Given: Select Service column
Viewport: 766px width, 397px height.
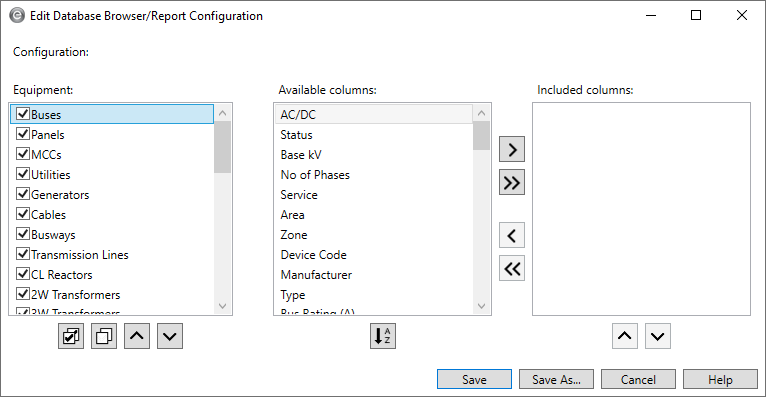Looking at the screenshot, I should point(374,195).
